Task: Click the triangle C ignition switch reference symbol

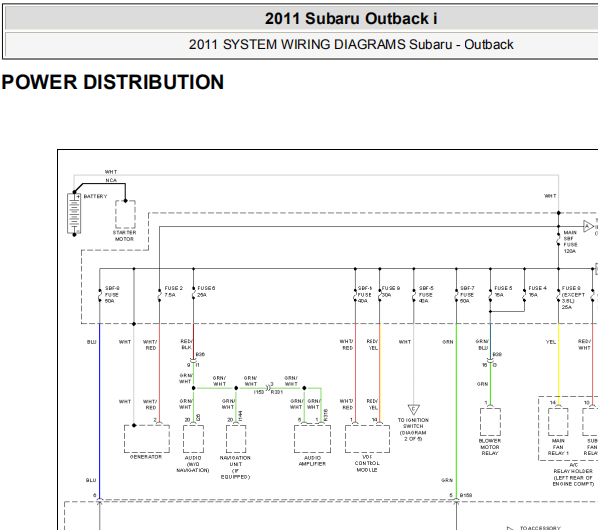Action: [x=413, y=409]
